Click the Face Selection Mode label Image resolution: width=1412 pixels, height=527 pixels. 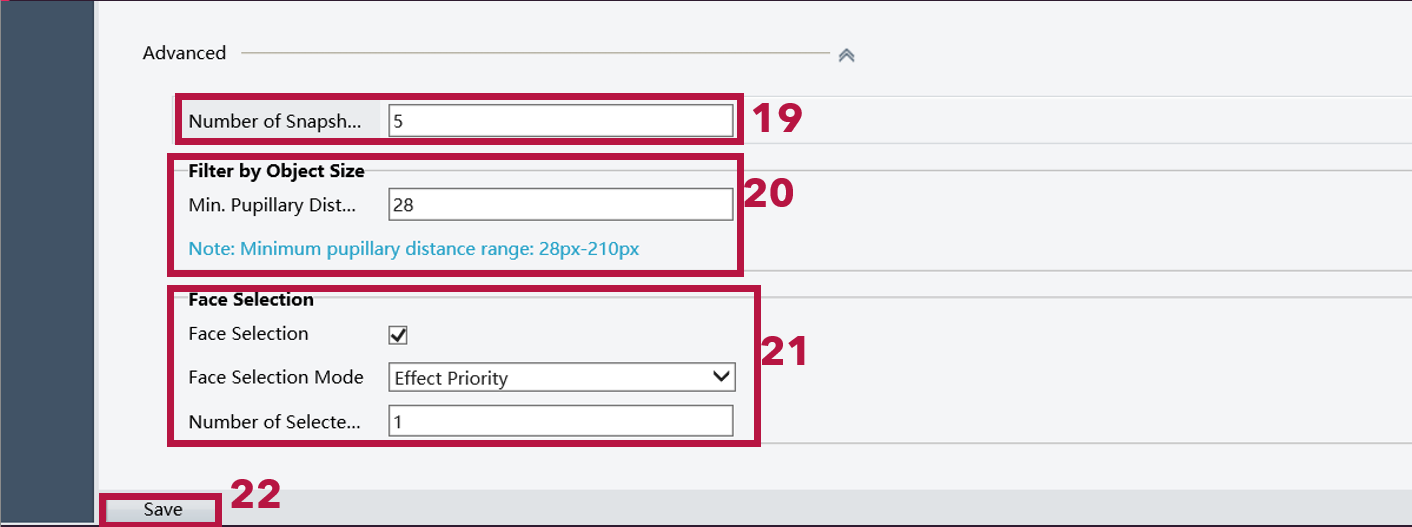click(x=276, y=377)
